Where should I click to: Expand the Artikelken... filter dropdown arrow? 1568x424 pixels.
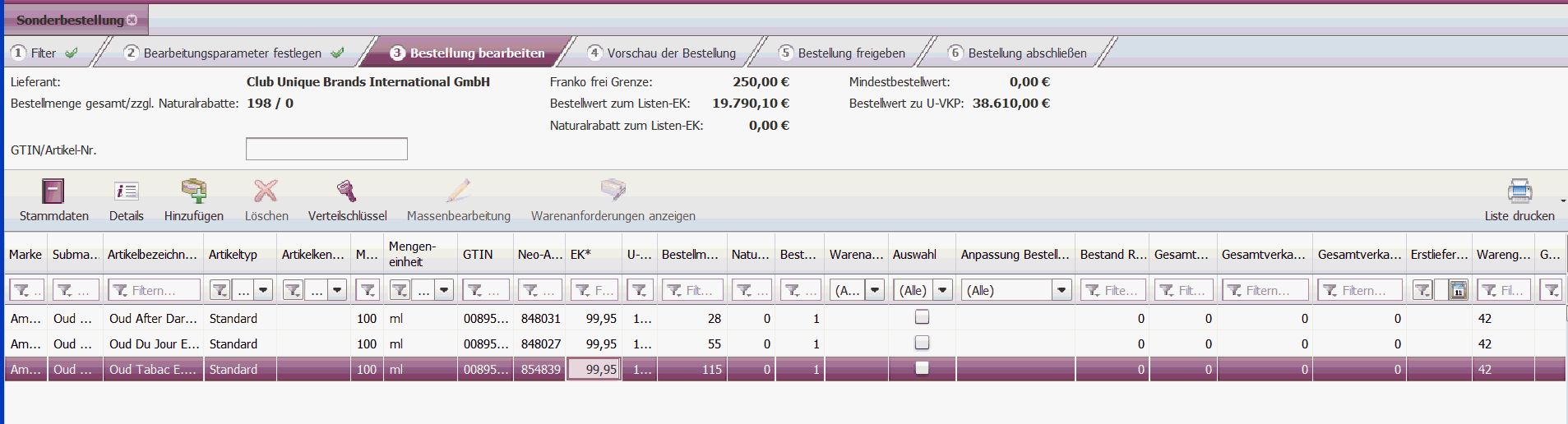pos(337,290)
